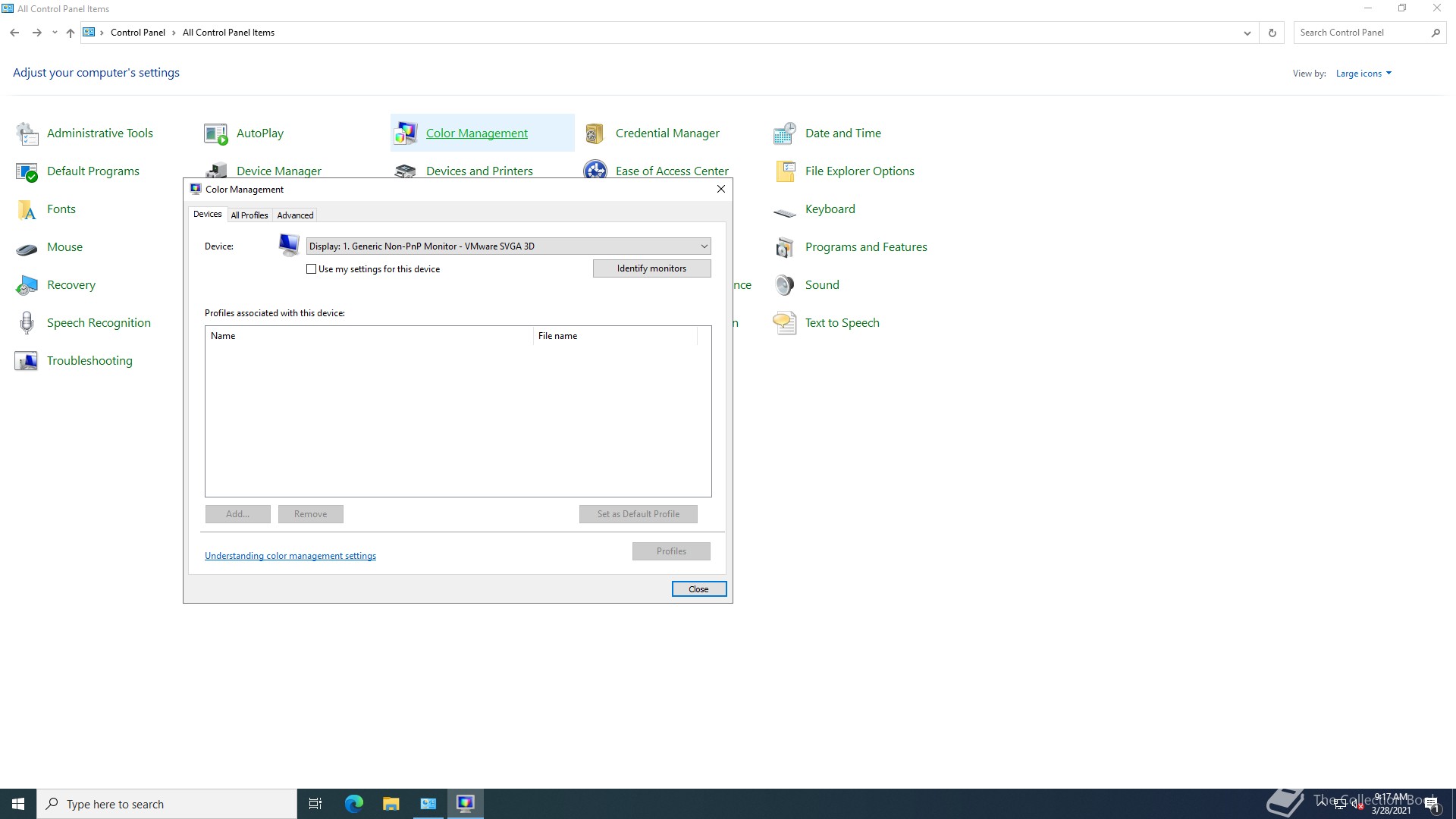Open Speech Recognition icon

click(27, 323)
